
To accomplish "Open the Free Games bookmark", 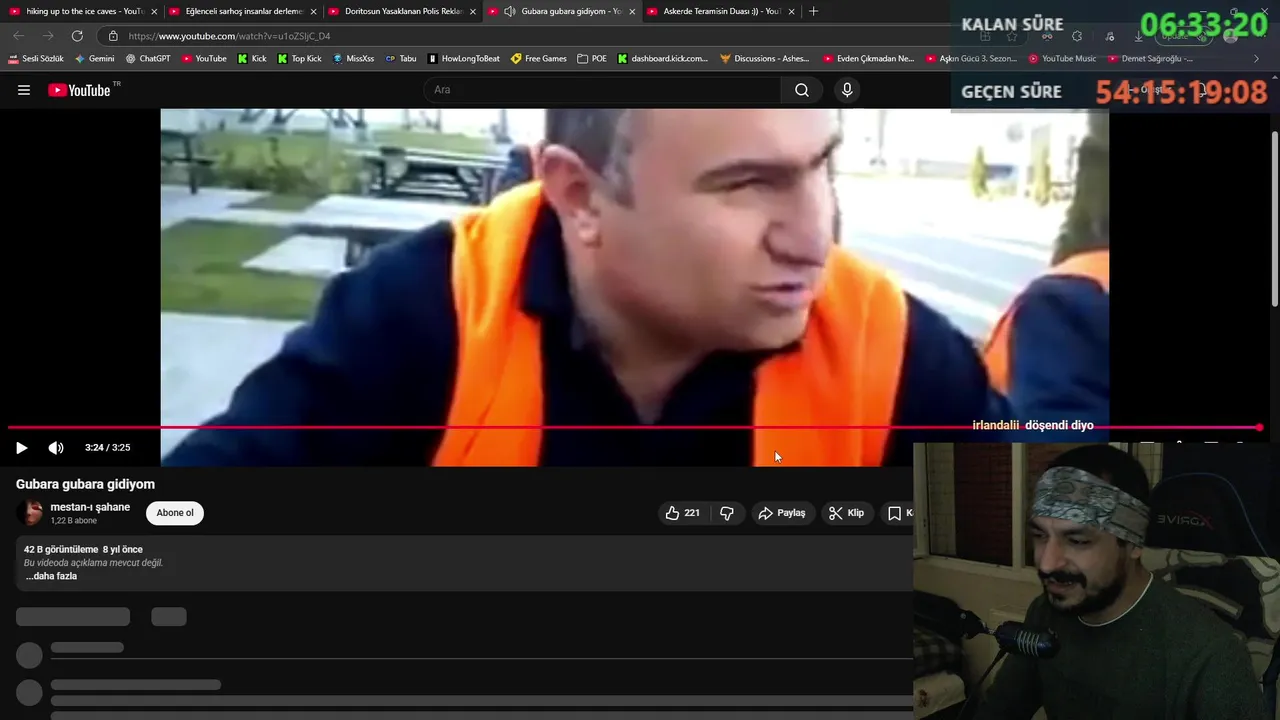I will click(x=539, y=59).
